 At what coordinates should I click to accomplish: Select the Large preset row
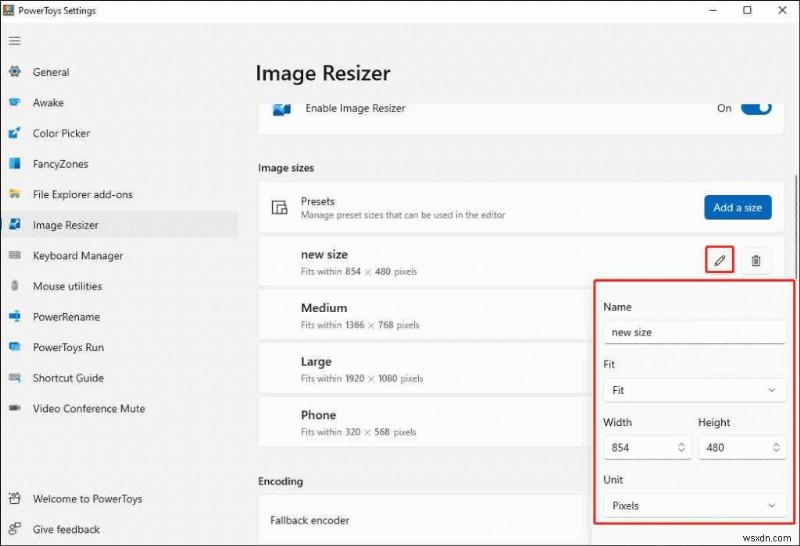point(425,369)
